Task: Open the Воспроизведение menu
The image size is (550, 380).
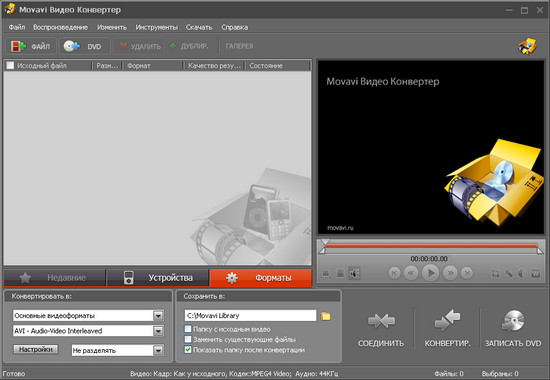Action: click(x=60, y=27)
